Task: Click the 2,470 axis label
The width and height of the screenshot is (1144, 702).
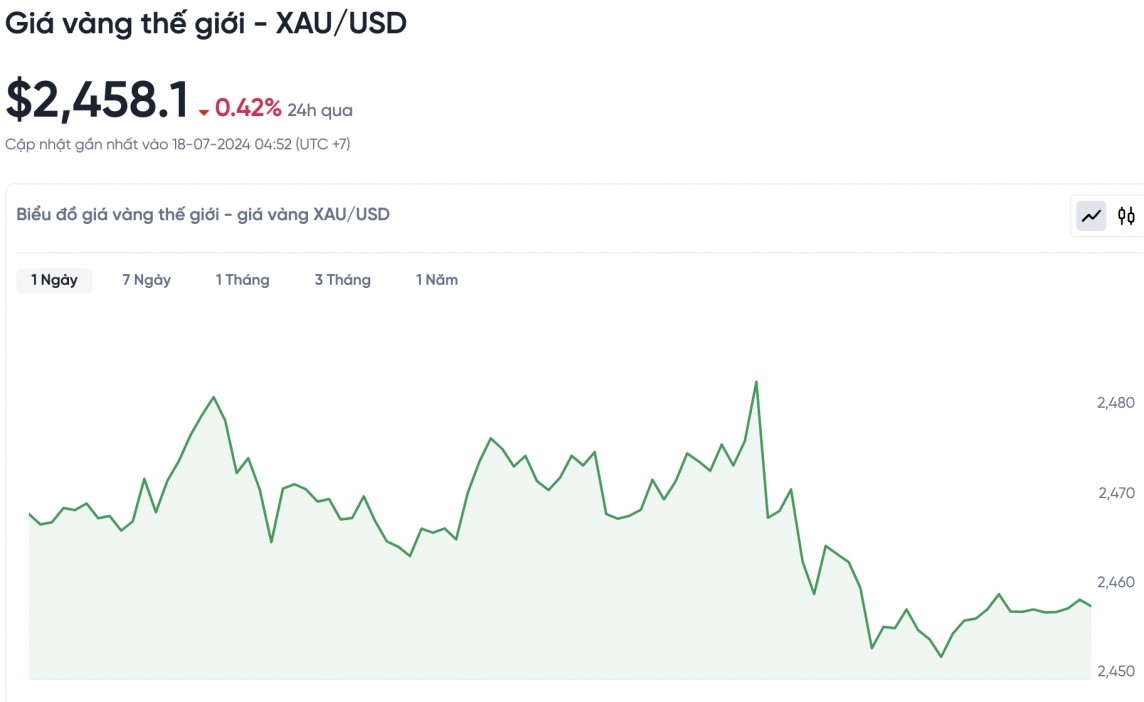Action: tap(1115, 493)
